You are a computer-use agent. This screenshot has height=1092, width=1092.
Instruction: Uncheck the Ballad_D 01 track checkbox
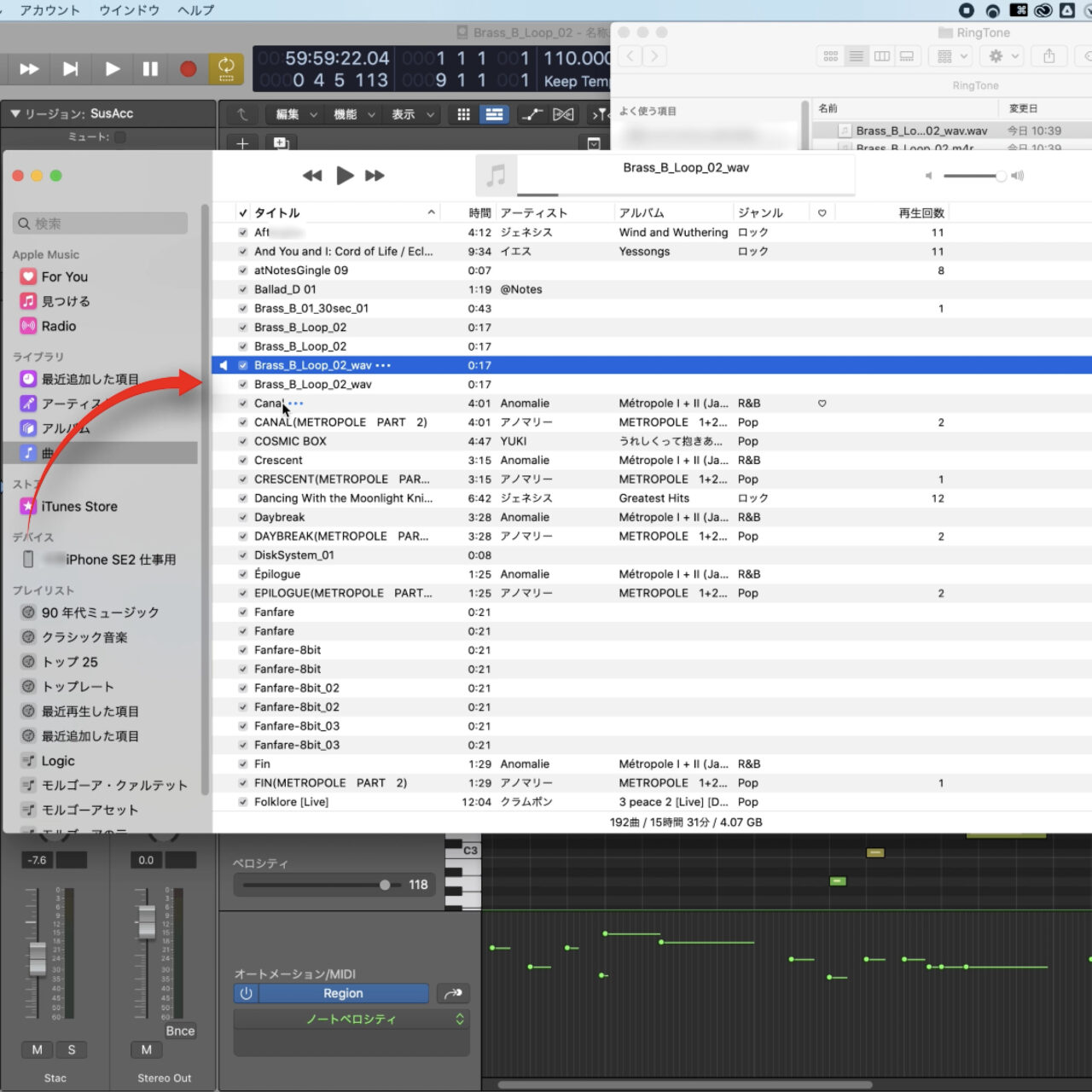243,290
